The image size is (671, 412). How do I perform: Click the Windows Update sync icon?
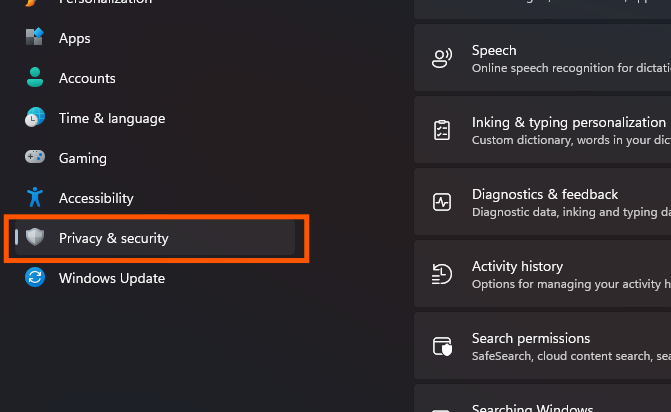pyautogui.click(x=35, y=278)
